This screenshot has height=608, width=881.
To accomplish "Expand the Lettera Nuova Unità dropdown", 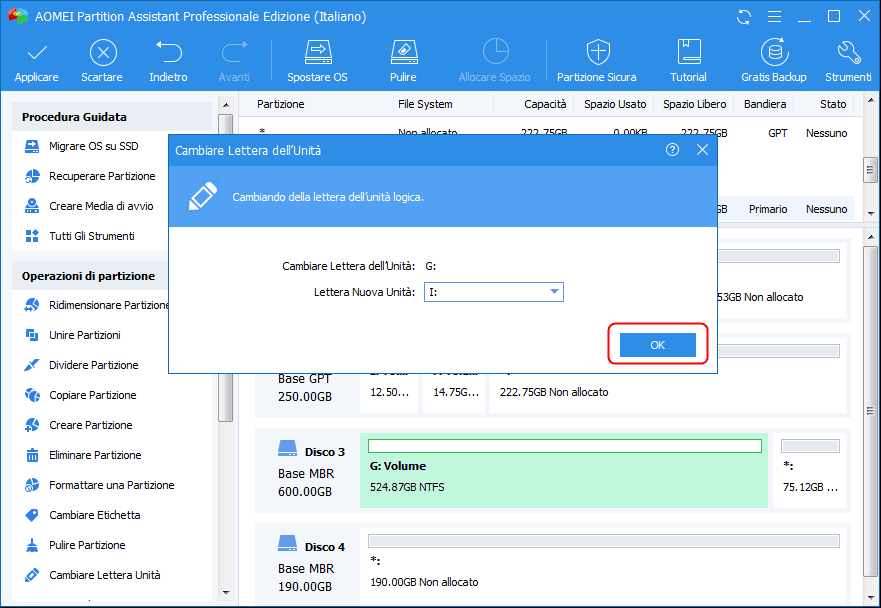I will pos(553,292).
